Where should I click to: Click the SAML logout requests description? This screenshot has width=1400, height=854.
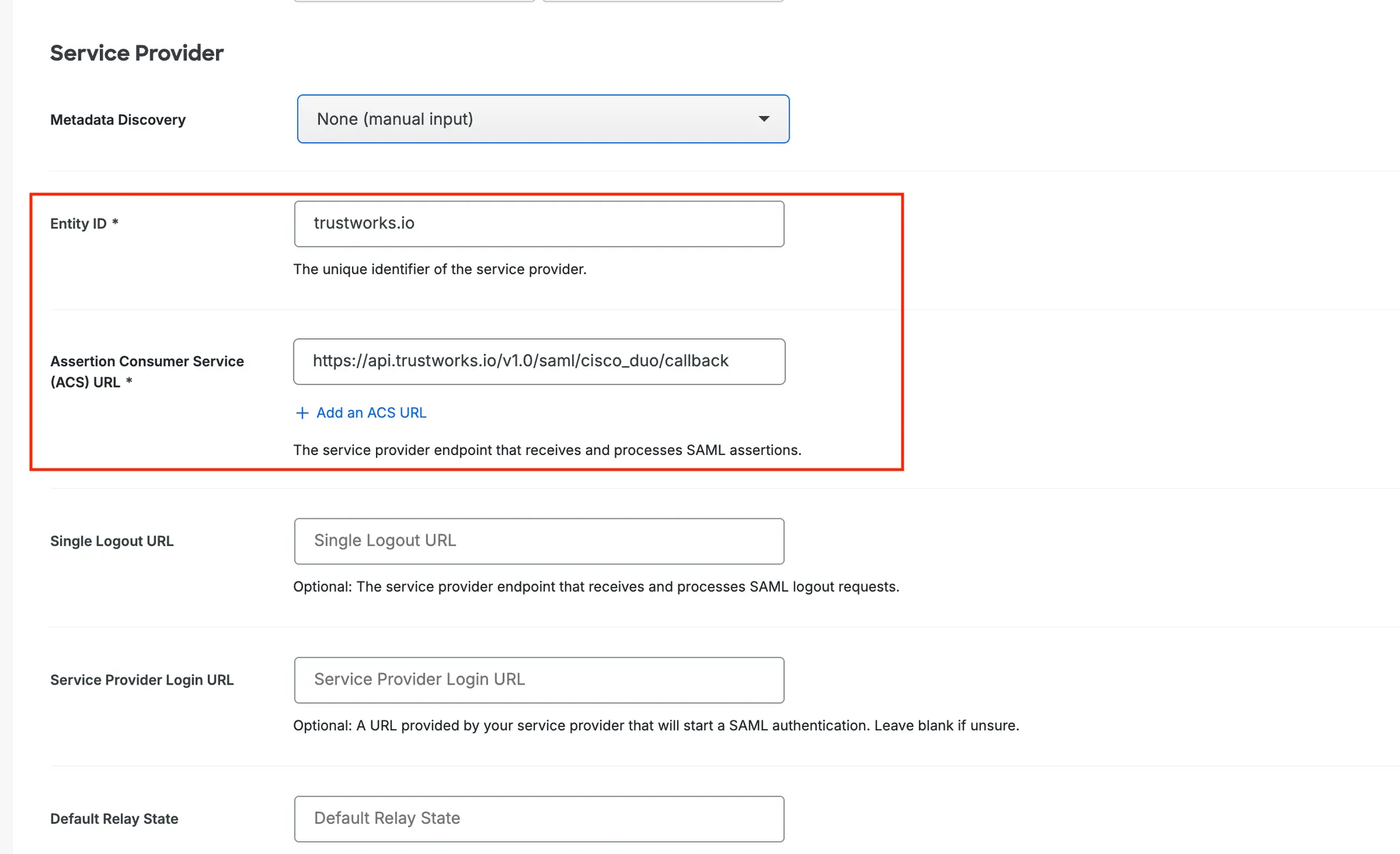pos(596,587)
